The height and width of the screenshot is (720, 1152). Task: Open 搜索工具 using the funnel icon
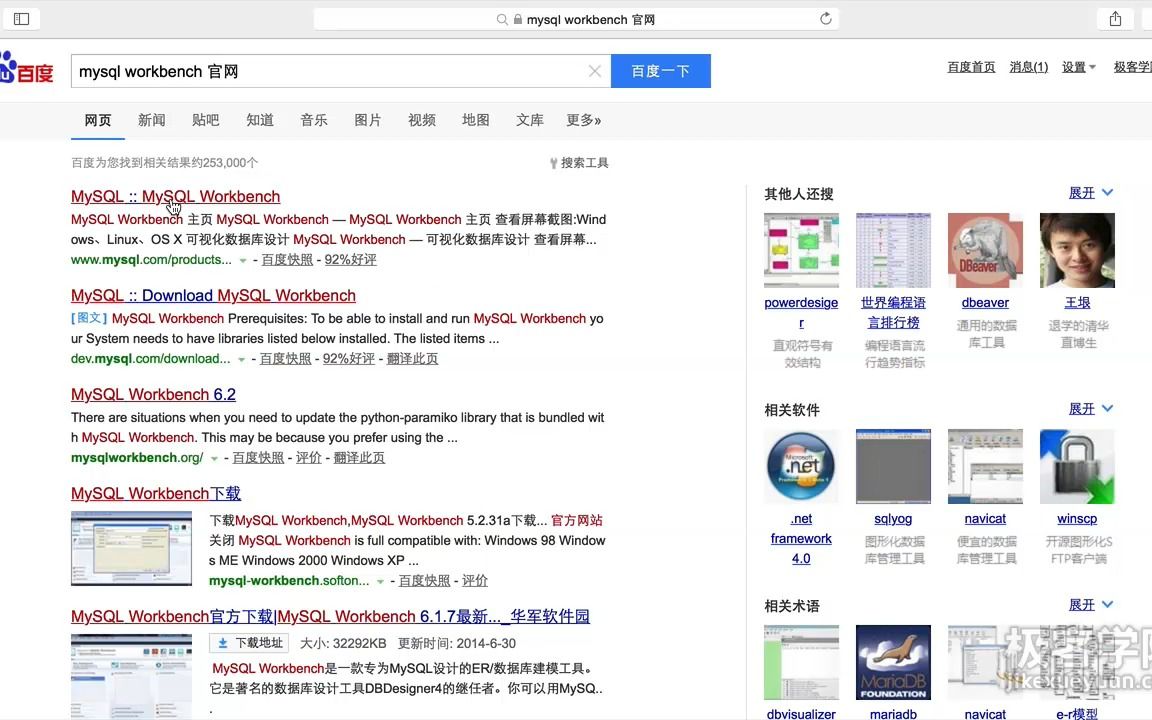click(x=553, y=163)
